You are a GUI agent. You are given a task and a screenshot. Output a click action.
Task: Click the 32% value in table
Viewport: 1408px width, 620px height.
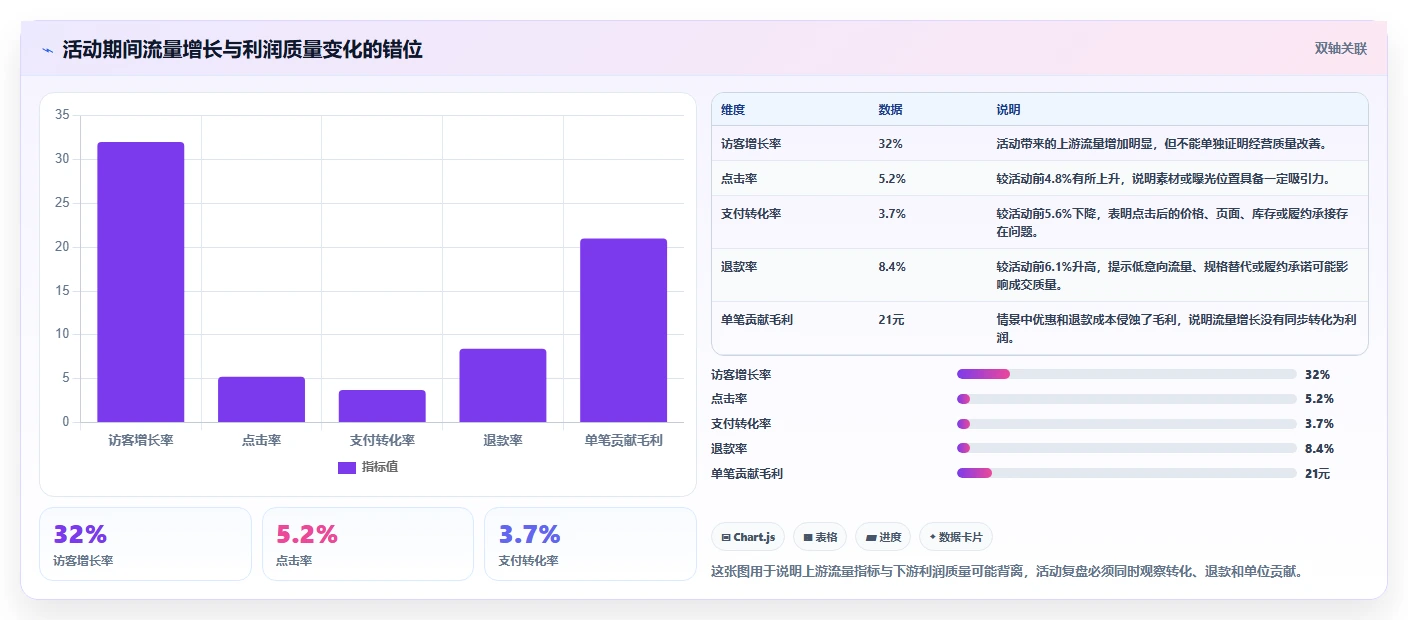click(890, 144)
